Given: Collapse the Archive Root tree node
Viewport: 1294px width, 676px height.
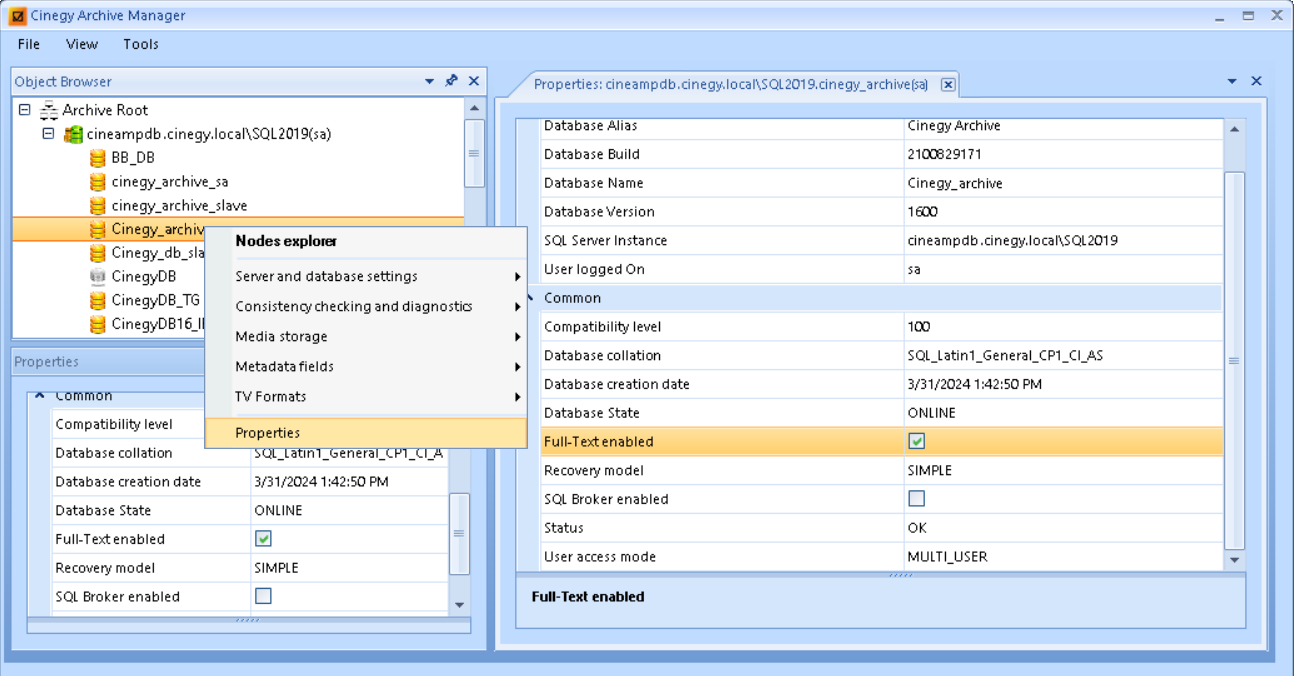Looking at the screenshot, I should point(25,110).
